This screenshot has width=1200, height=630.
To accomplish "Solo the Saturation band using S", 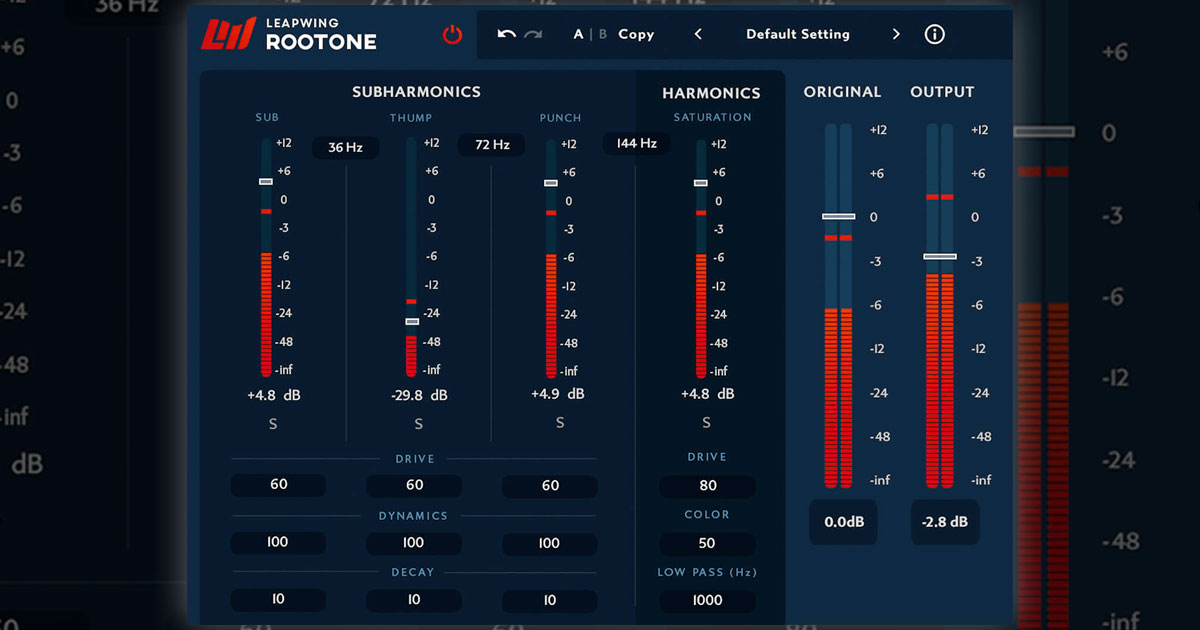I will (707, 423).
